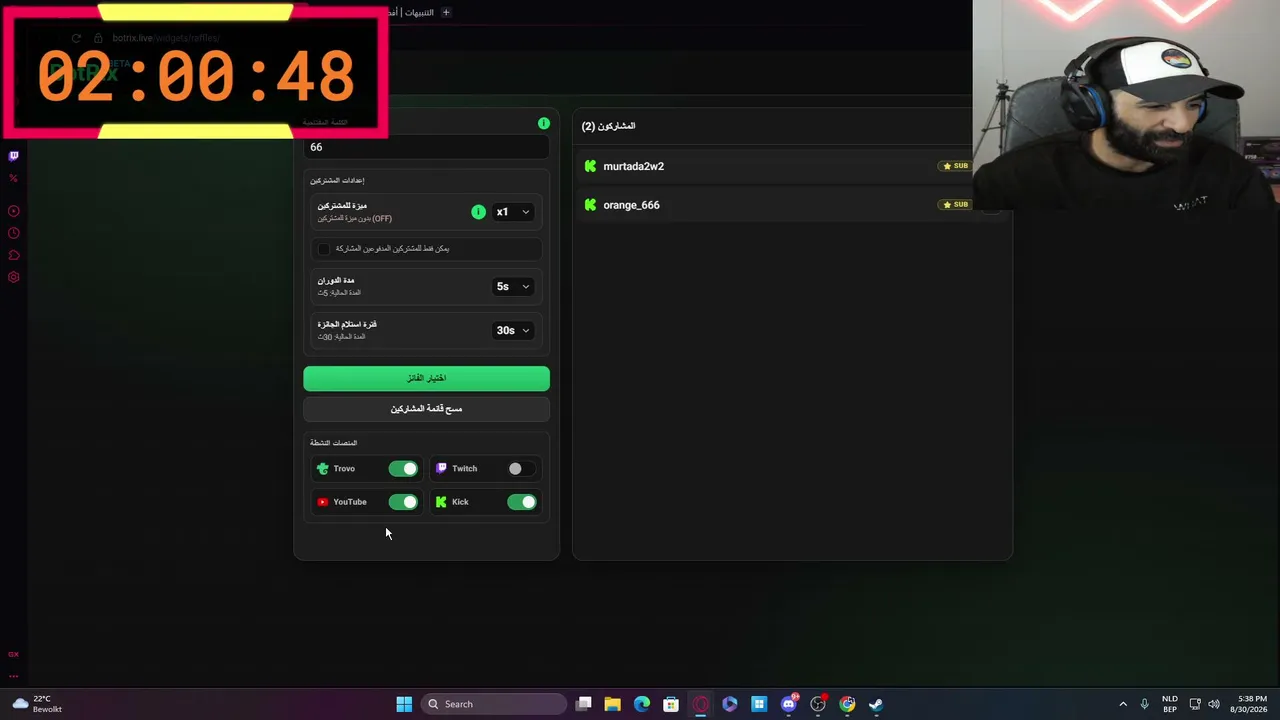The height and width of the screenshot is (720, 1280).
Task: Click the Kick icon next to orange_666
Action: 590,205
